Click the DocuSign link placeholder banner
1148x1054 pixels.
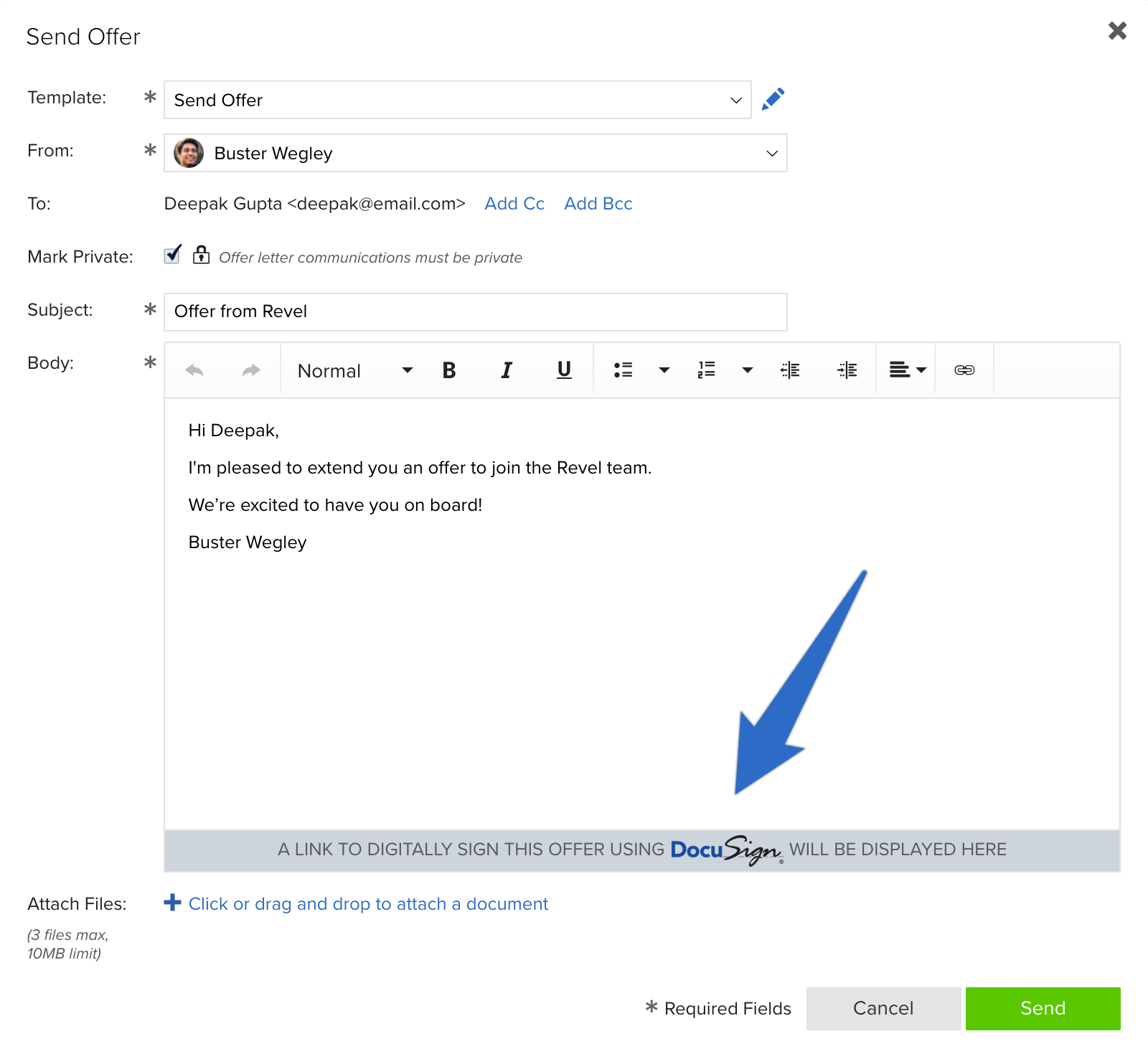(642, 851)
